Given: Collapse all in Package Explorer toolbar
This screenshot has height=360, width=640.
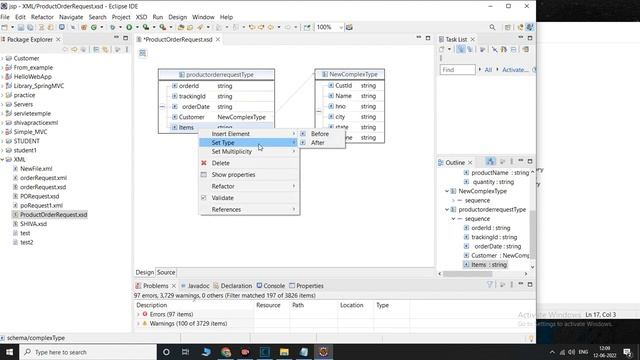Looking at the screenshot, I should tap(96, 49).
